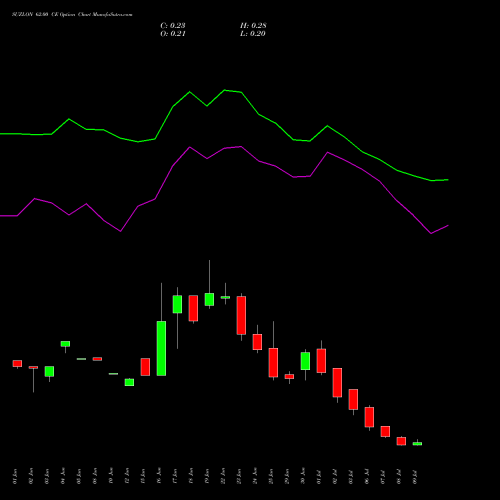Select the low value L: 0.20

click(x=253, y=34)
